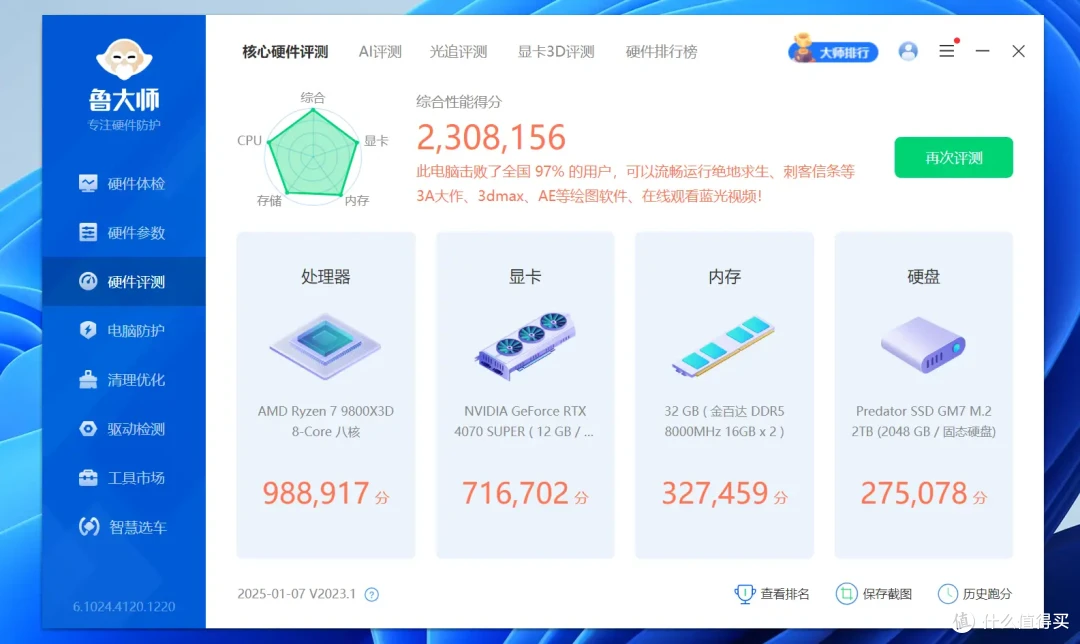Viewport: 1080px width, 644px height.
Task: Open 查看排名 link
Action: coord(785,594)
